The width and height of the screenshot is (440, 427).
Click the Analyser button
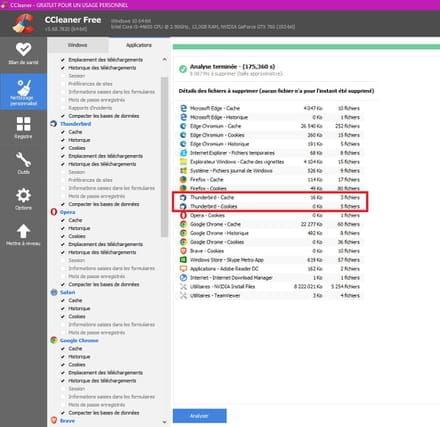pos(199,416)
